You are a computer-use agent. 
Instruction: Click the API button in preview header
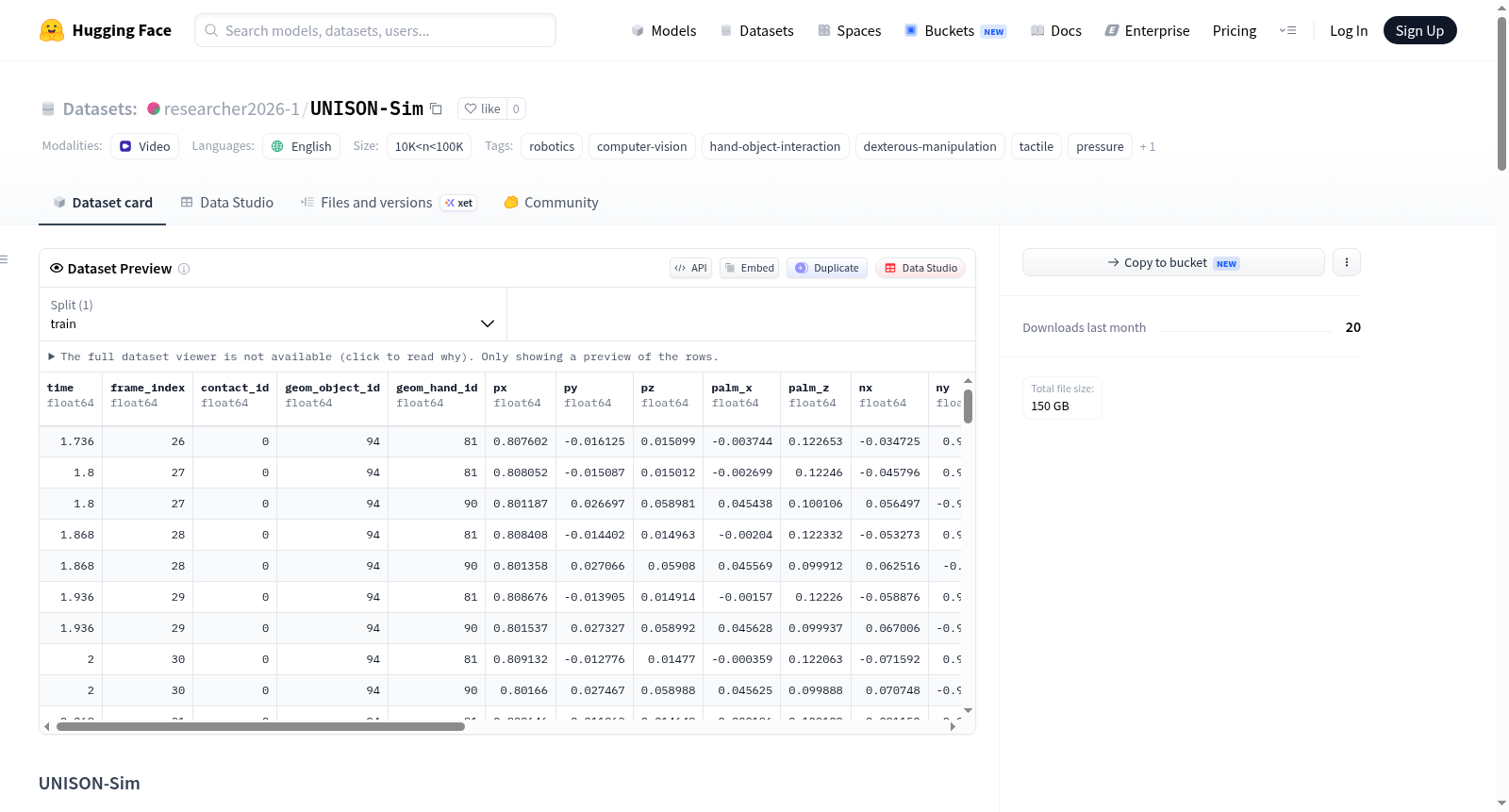tap(690, 268)
